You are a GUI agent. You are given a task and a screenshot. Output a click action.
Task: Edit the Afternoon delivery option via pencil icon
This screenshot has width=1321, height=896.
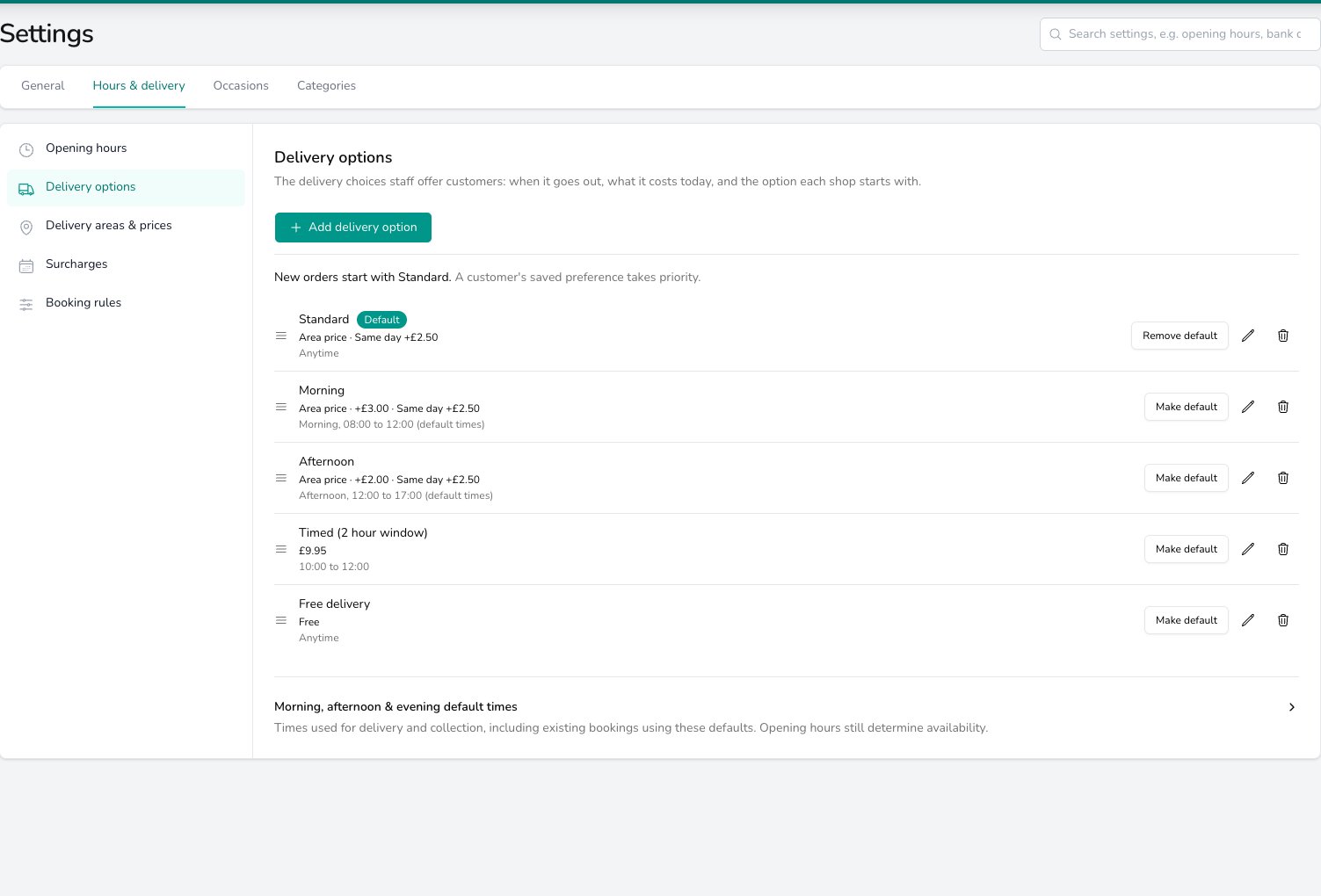point(1248,478)
